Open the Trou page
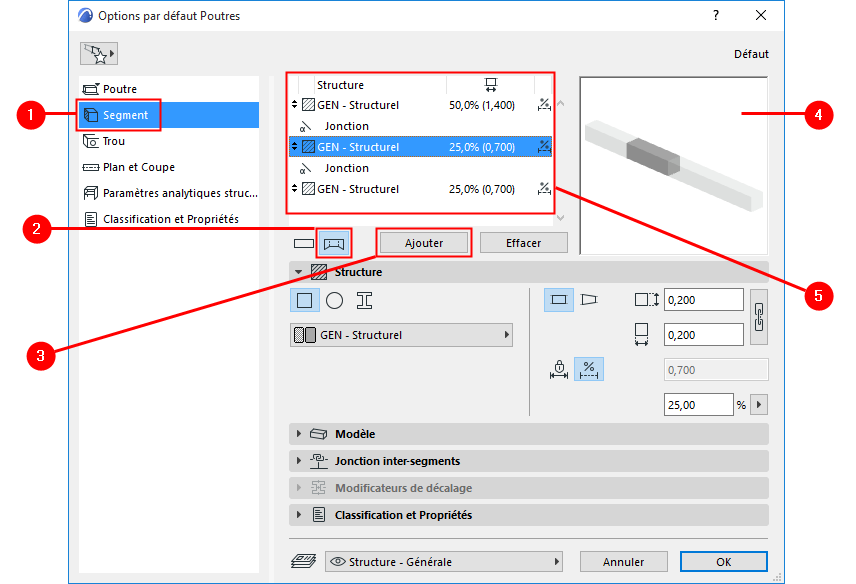 169,141
